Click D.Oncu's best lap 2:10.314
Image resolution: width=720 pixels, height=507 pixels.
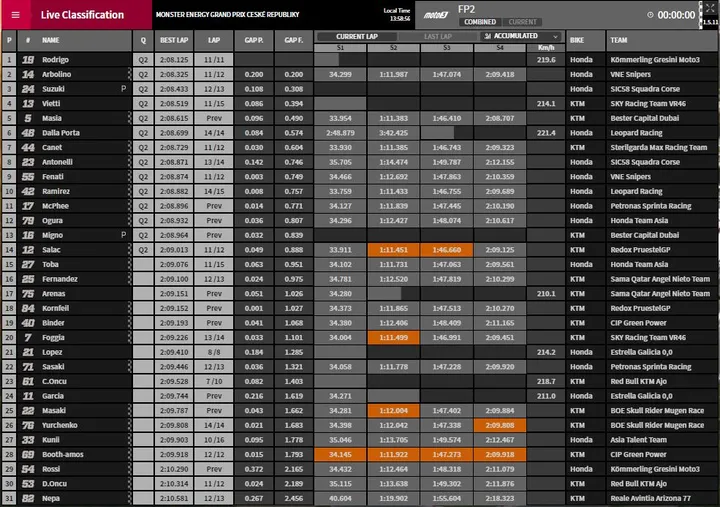(174, 484)
